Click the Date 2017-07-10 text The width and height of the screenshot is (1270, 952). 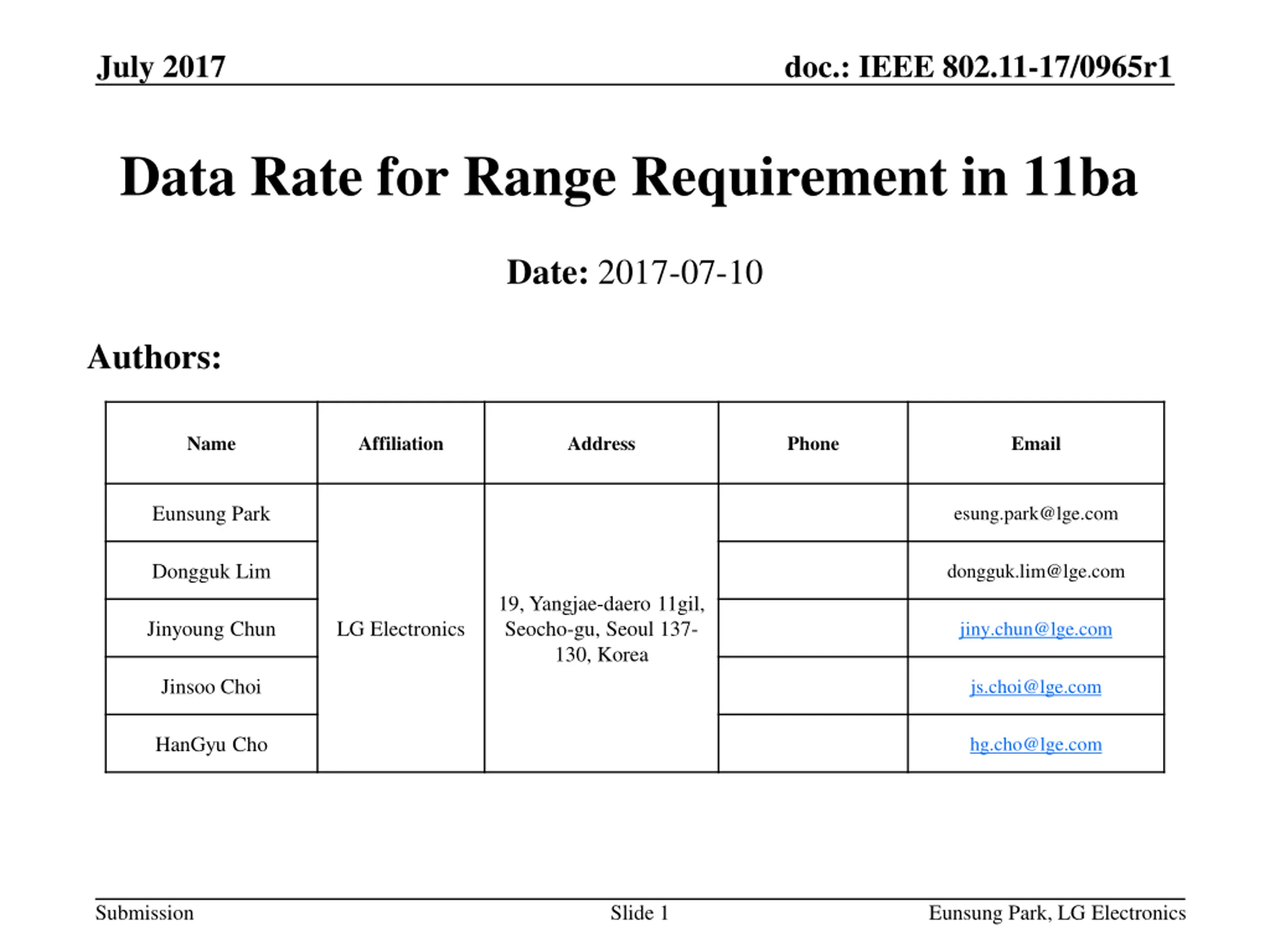coord(635,272)
